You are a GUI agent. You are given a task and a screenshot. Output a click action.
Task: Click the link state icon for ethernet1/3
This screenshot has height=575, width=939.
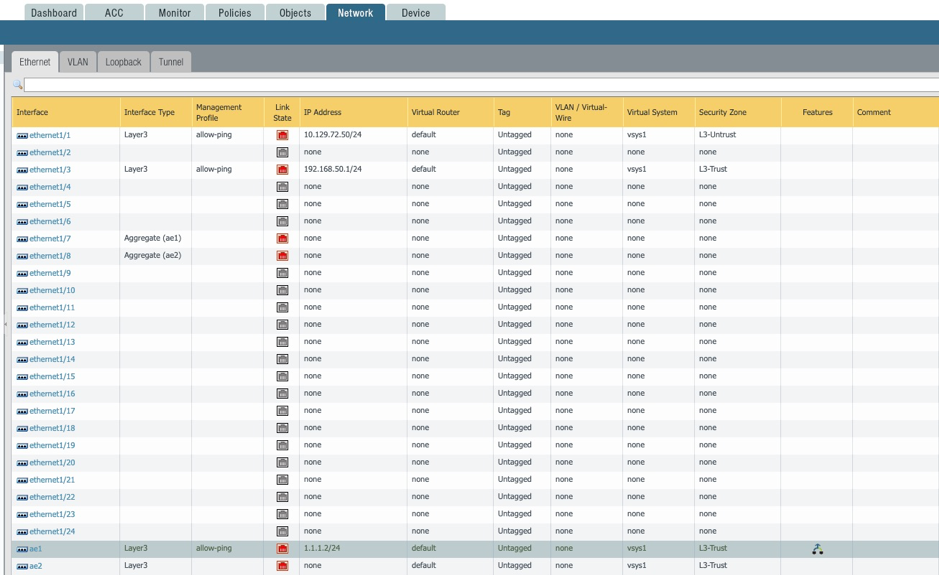(x=282, y=170)
